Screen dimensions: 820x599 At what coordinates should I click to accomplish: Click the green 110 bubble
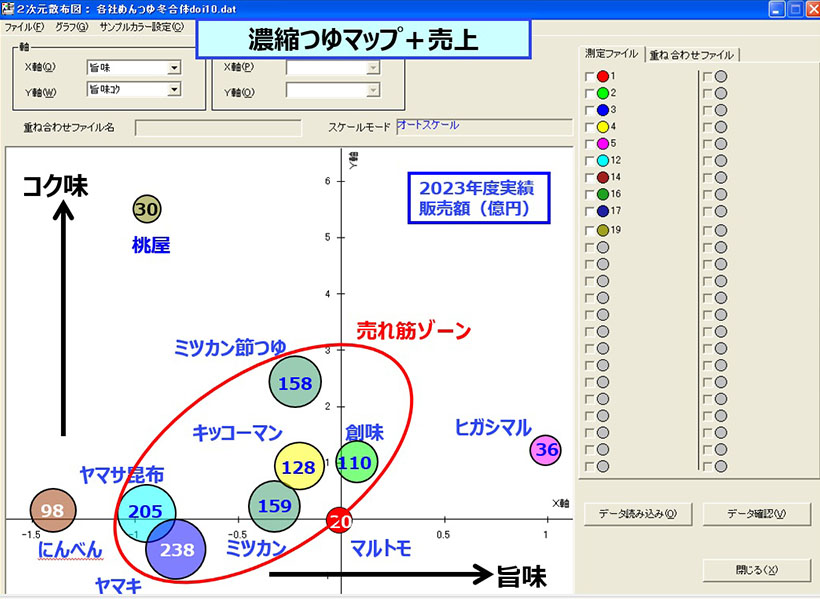(356, 463)
